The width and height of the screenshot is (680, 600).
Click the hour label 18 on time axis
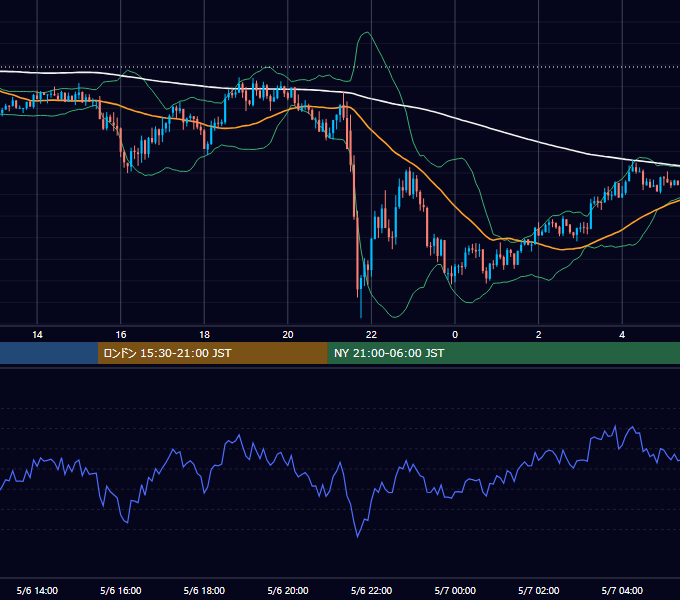click(x=204, y=335)
